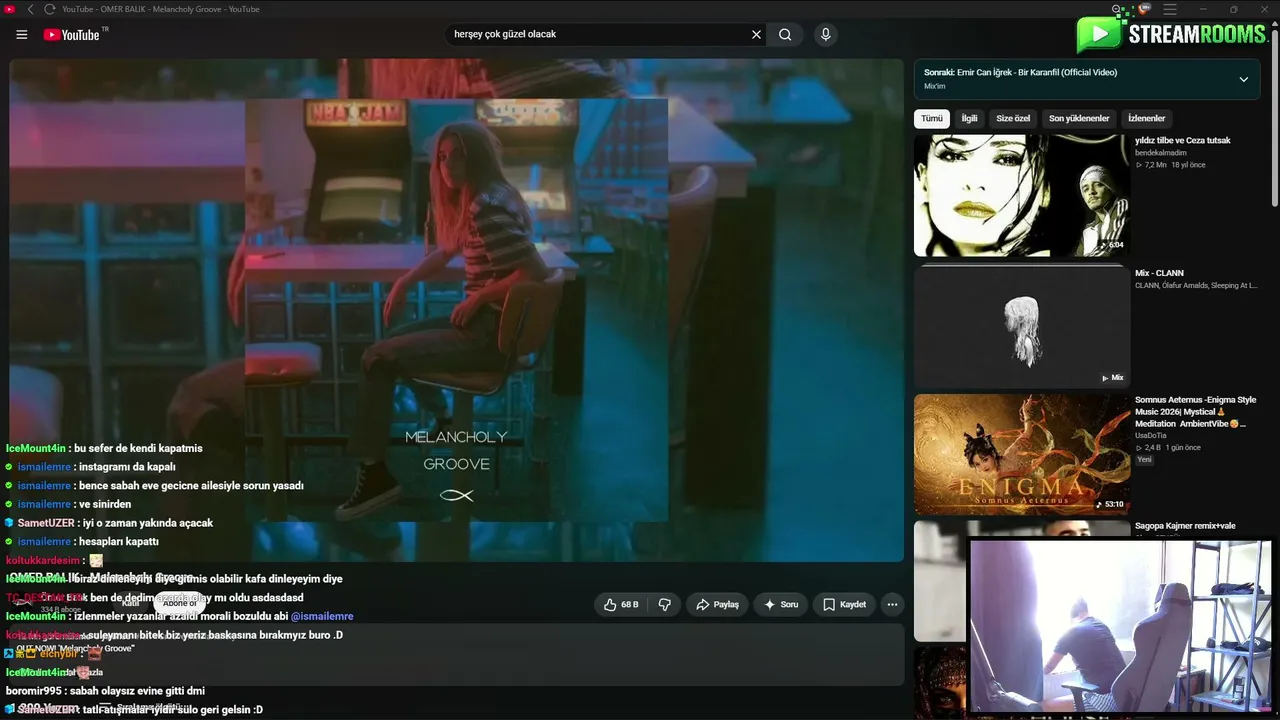The width and height of the screenshot is (1280, 720).
Task: Clear the search box text
Action: click(x=756, y=34)
